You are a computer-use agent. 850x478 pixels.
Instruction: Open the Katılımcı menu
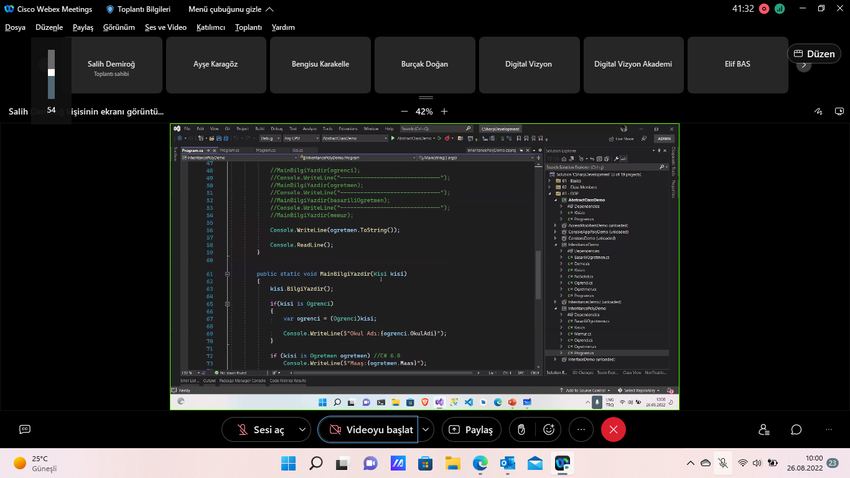[210, 27]
